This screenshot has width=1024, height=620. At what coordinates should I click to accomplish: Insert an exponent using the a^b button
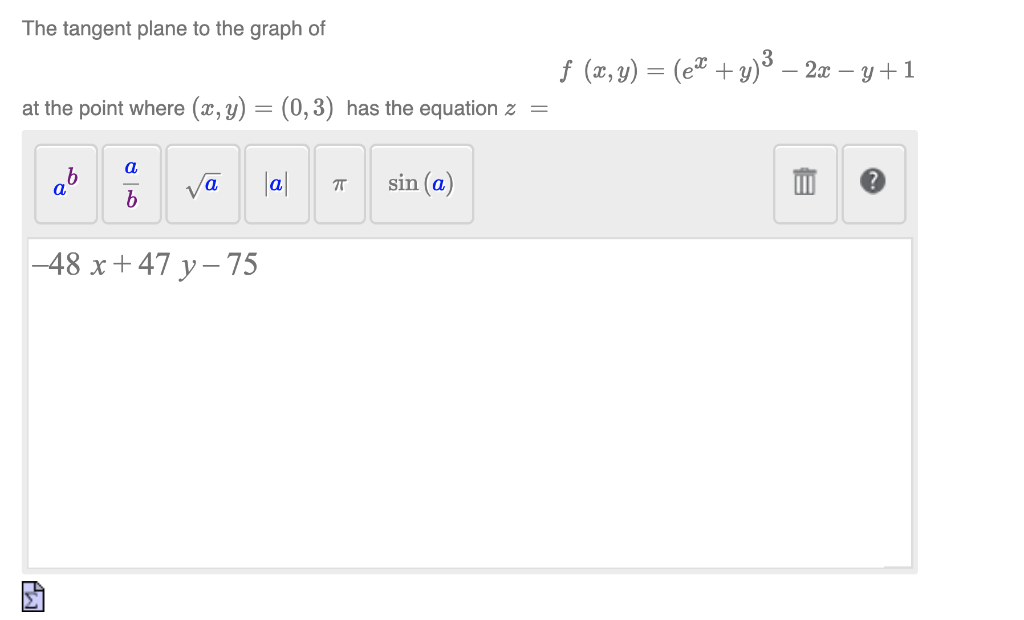(x=65, y=184)
